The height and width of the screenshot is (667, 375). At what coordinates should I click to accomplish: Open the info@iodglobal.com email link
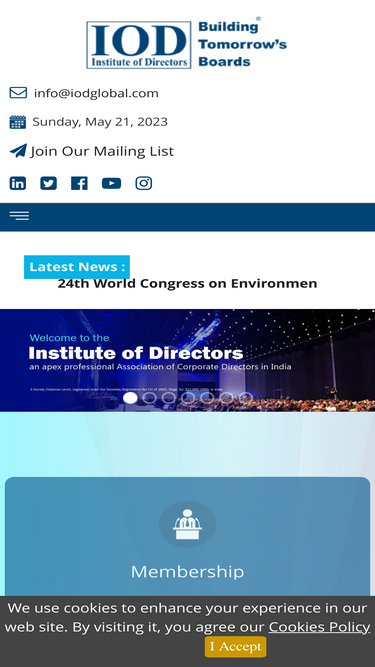[x=96, y=93]
